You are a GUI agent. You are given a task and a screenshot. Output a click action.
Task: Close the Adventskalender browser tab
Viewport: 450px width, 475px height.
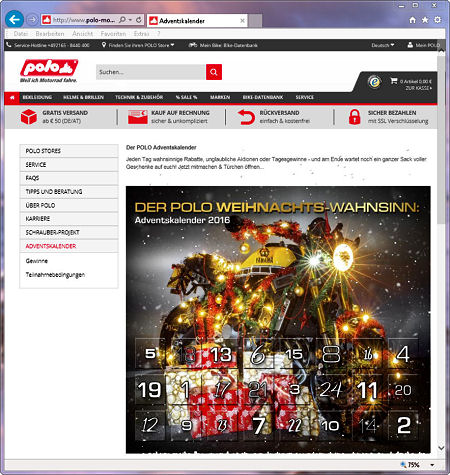pyautogui.click(x=242, y=21)
